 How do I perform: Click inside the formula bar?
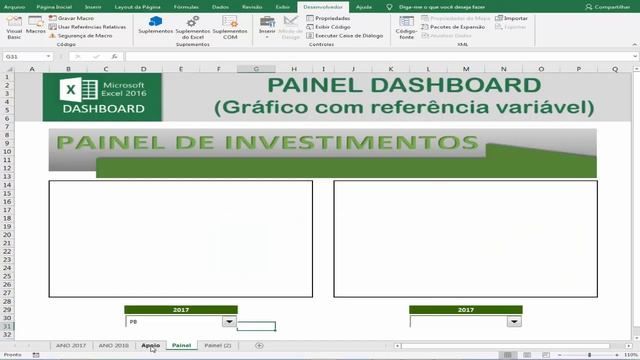[x=378, y=56]
